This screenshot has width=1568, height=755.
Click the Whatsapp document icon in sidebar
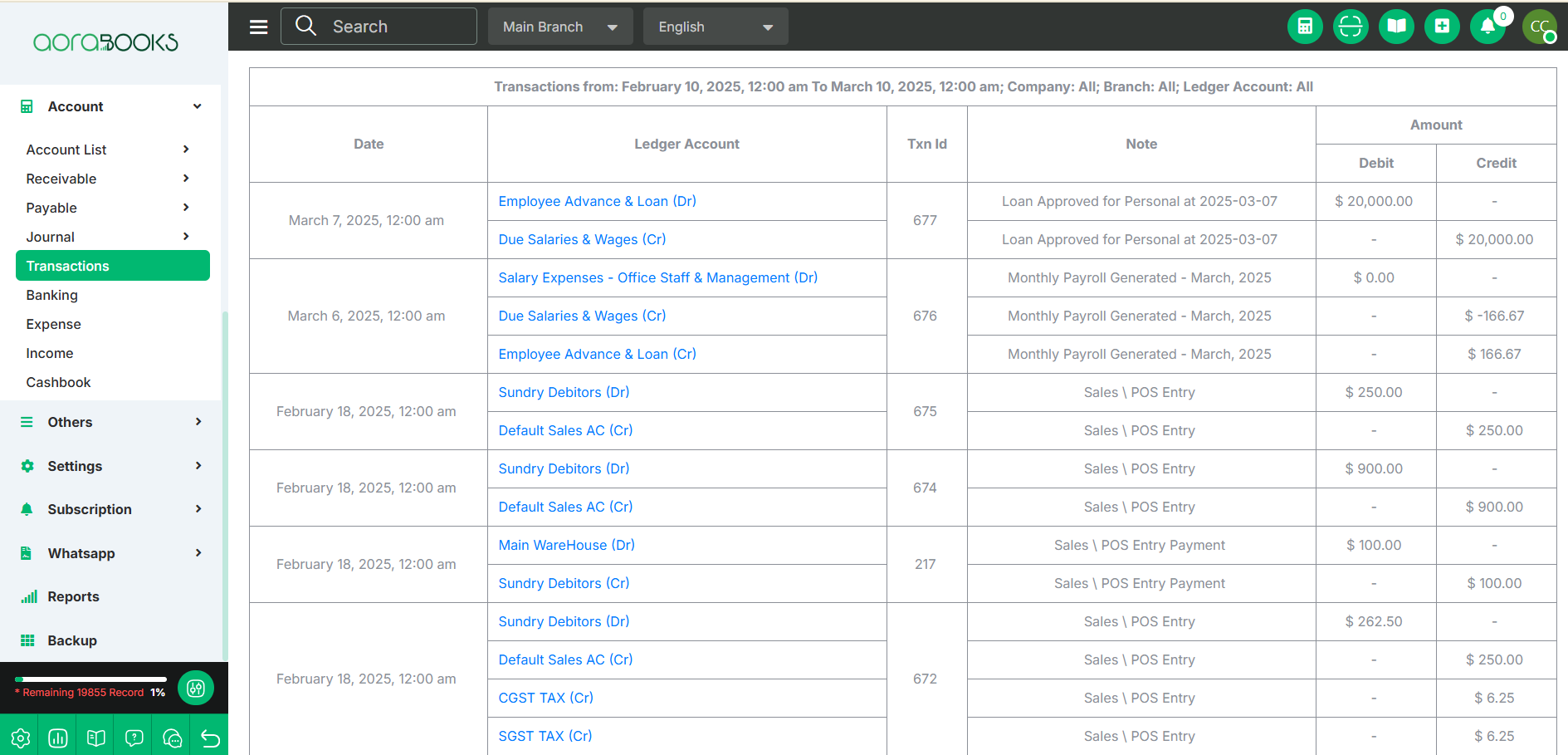pos(27,553)
